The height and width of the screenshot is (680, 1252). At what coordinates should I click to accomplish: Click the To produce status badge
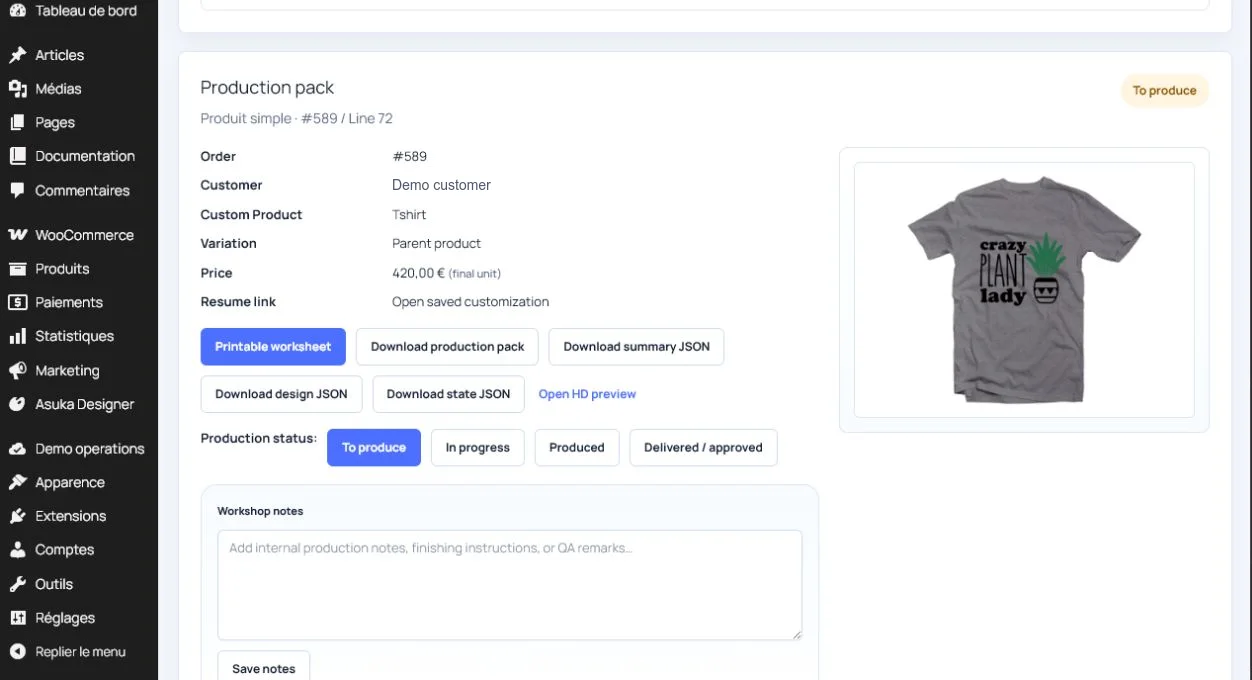coord(1164,90)
